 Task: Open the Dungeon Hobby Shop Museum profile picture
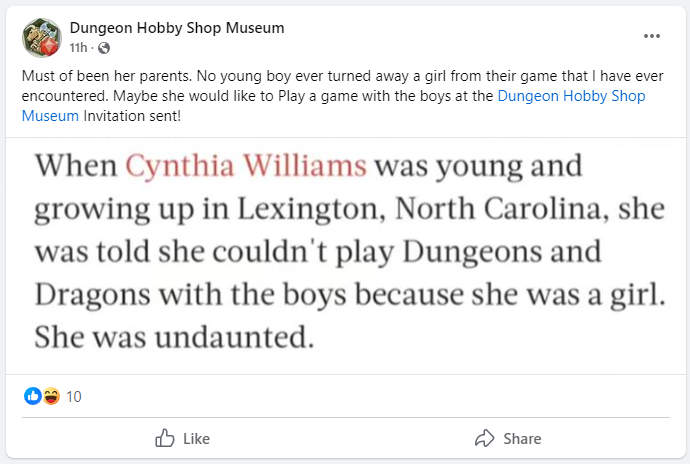(x=41, y=37)
